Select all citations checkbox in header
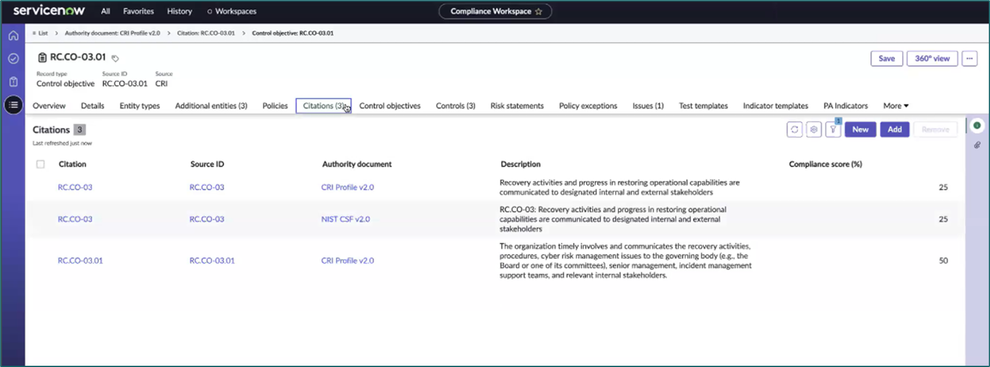 (40, 164)
